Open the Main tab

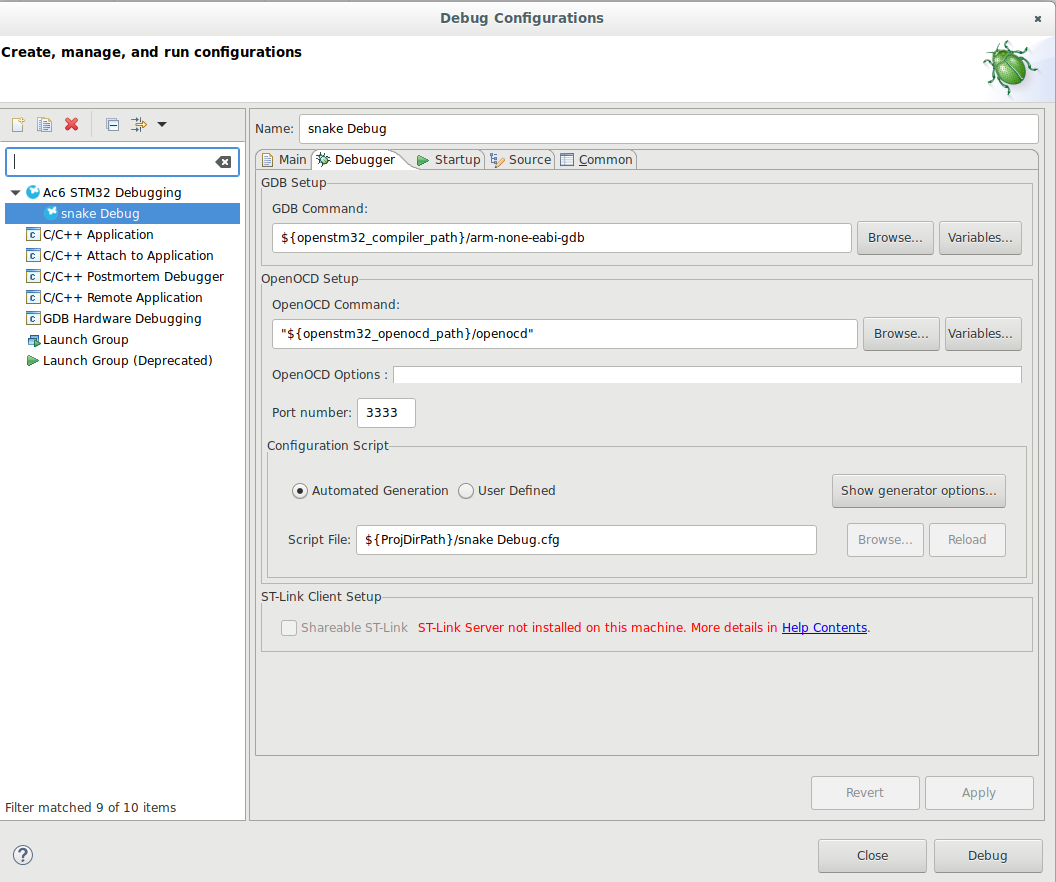[x=284, y=160]
